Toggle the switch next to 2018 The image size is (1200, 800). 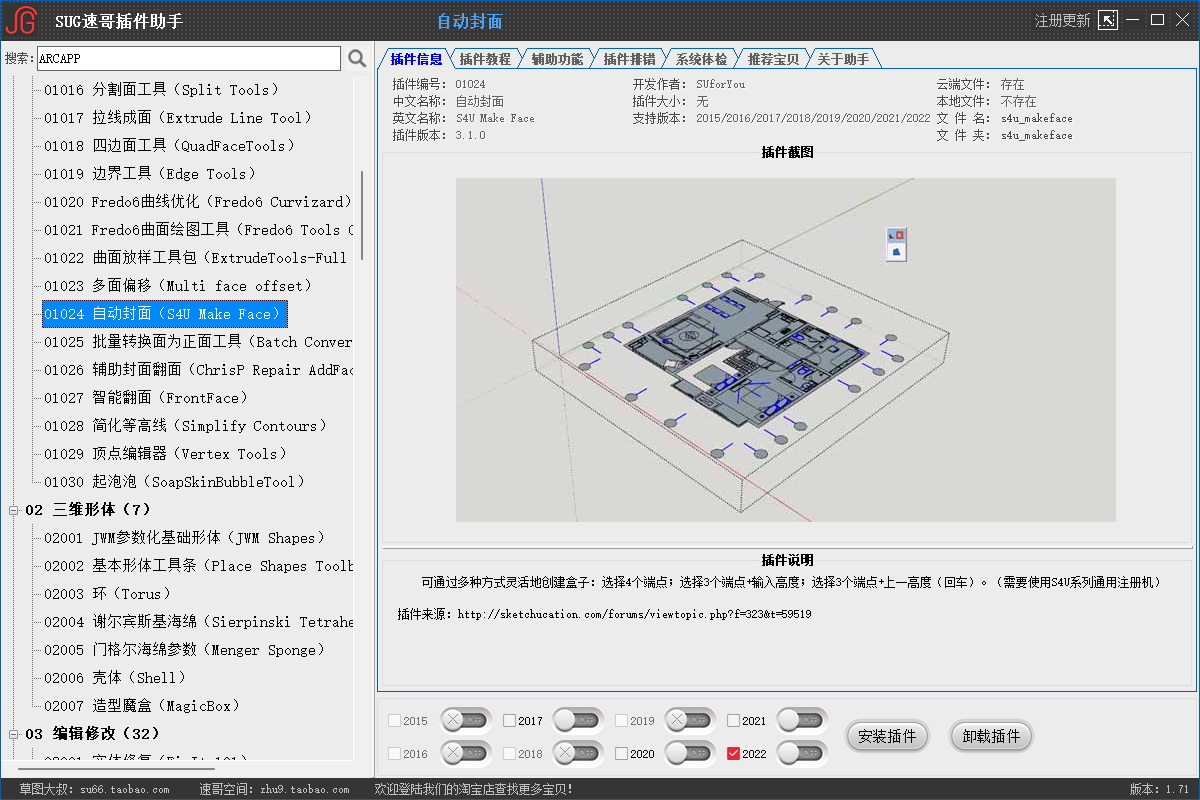point(578,753)
